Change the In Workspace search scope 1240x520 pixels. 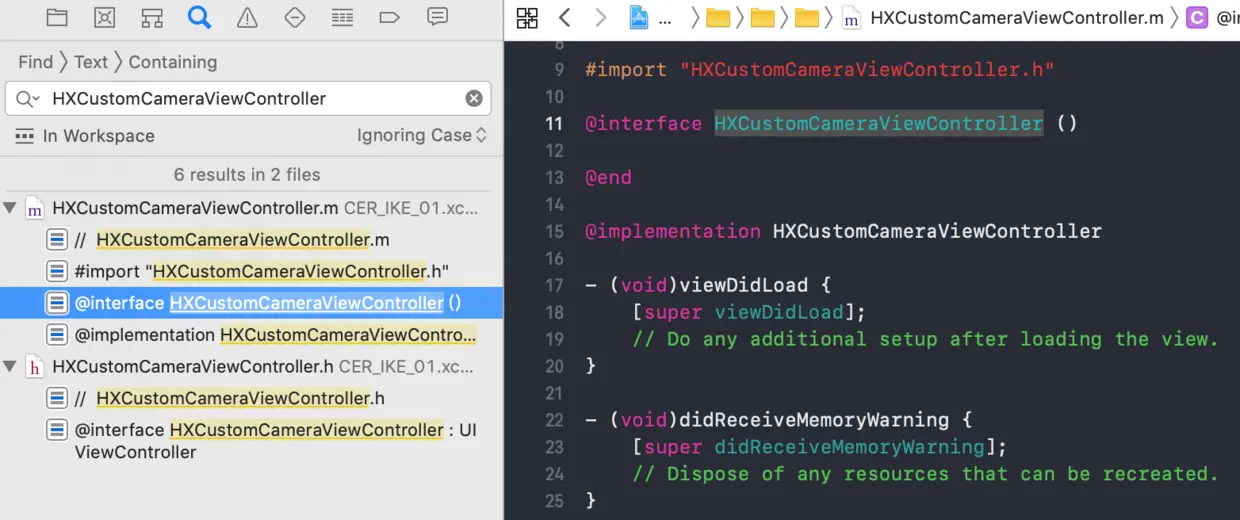(x=85, y=135)
